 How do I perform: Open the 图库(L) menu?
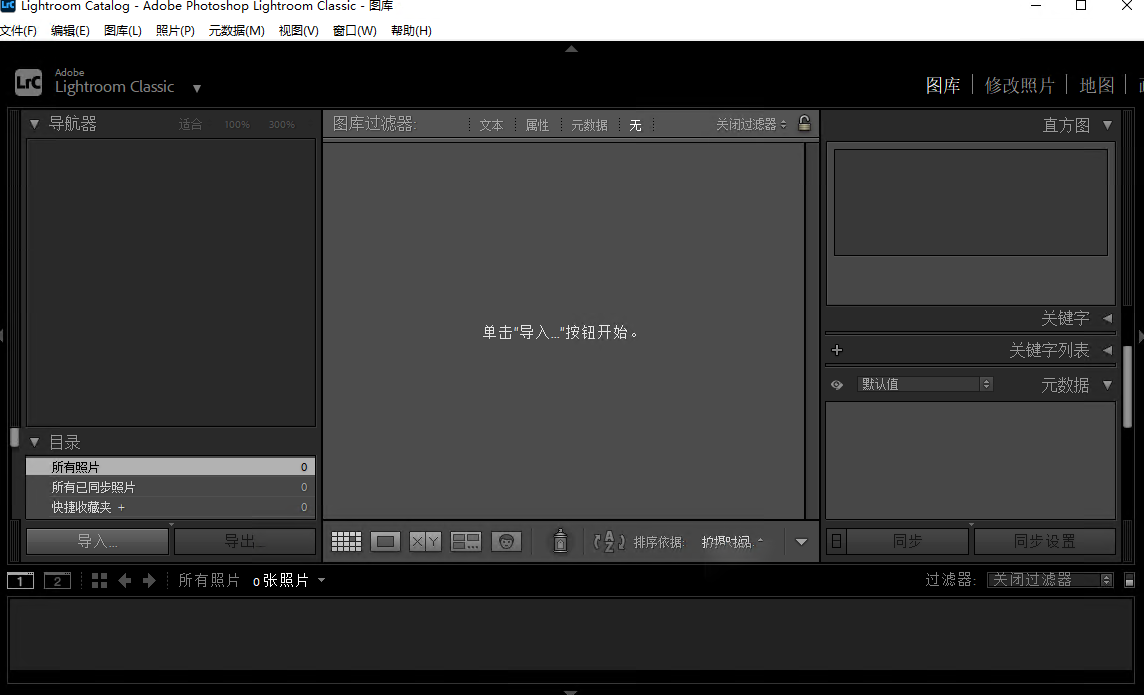(x=123, y=31)
